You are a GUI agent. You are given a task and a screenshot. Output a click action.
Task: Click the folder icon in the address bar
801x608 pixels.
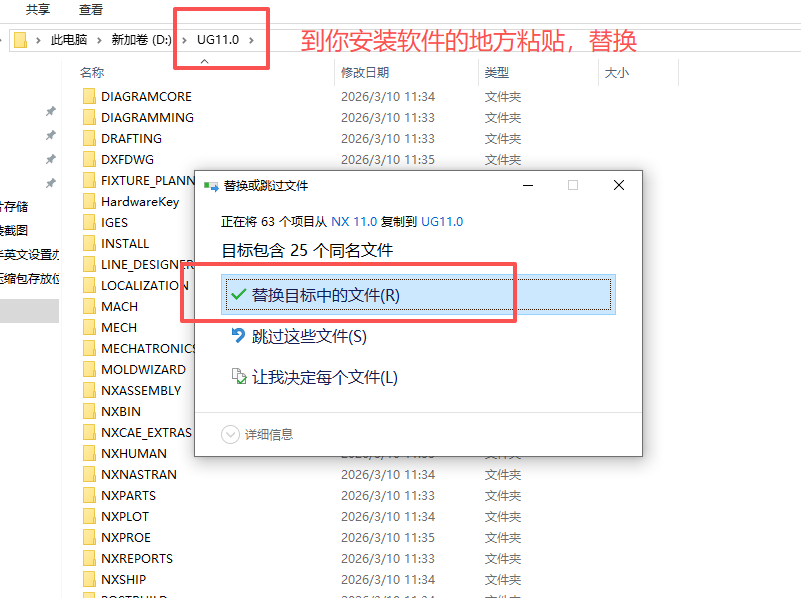pyautogui.click(x=18, y=38)
